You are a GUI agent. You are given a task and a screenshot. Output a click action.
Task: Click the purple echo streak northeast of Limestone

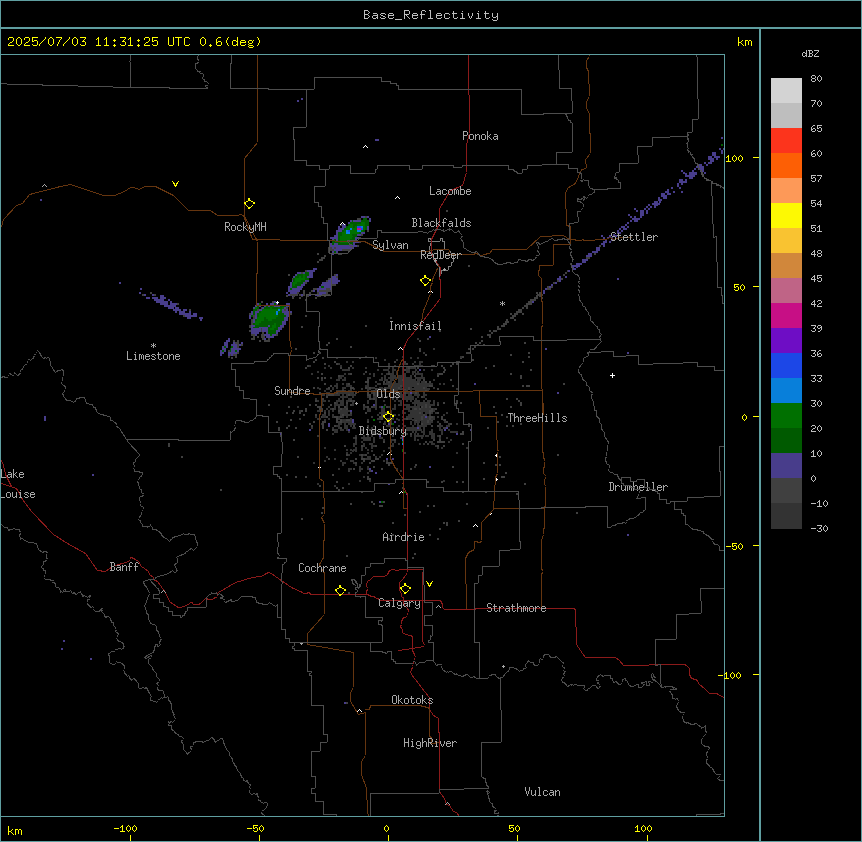(x=171, y=304)
